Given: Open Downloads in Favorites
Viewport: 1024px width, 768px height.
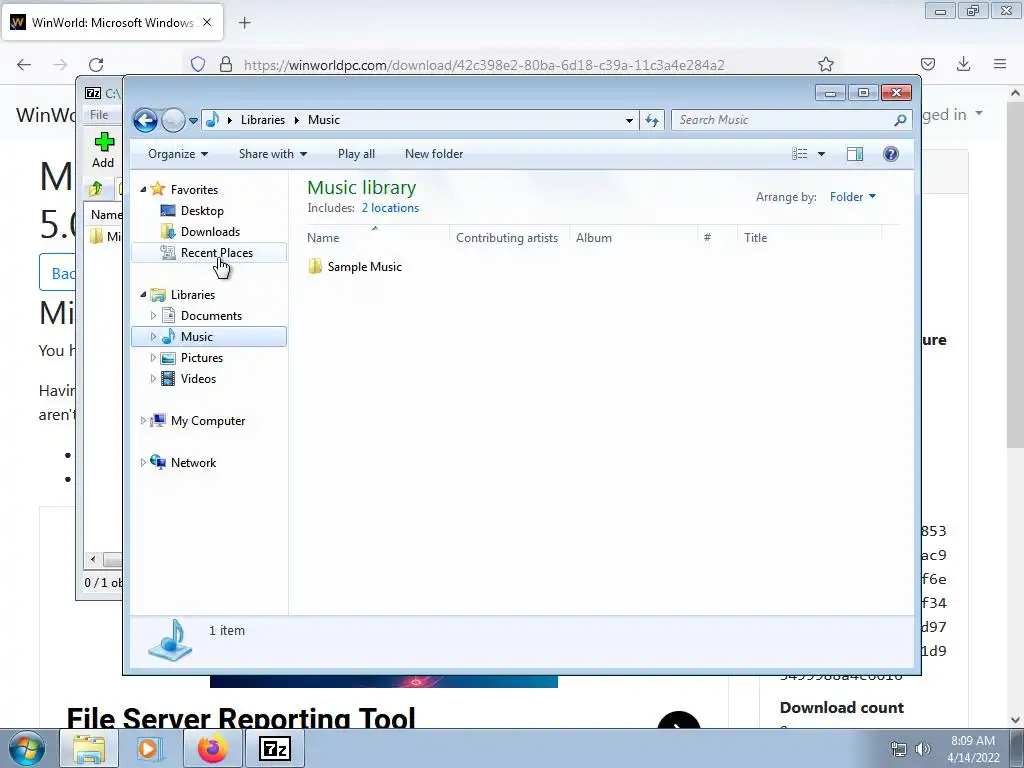Looking at the screenshot, I should pos(210,232).
